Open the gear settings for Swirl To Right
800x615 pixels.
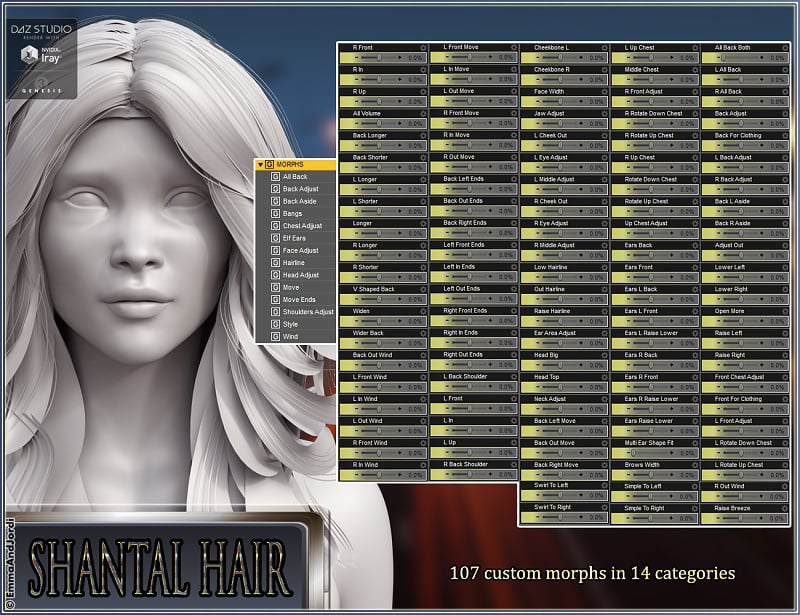click(x=605, y=507)
